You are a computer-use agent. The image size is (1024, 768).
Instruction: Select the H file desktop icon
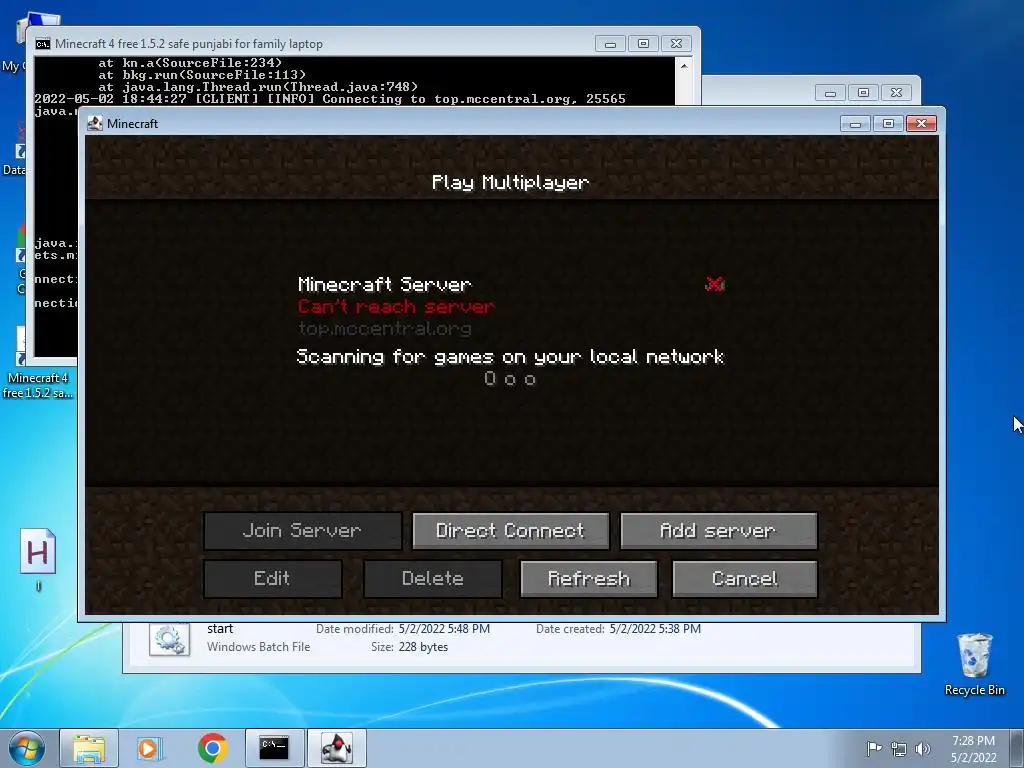click(x=38, y=559)
